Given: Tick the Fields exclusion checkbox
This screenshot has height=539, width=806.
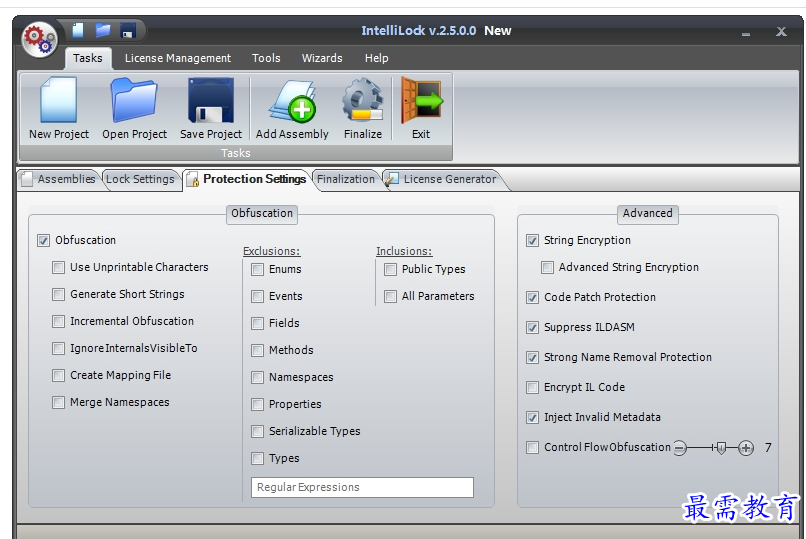Looking at the screenshot, I should click(x=258, y=324).
